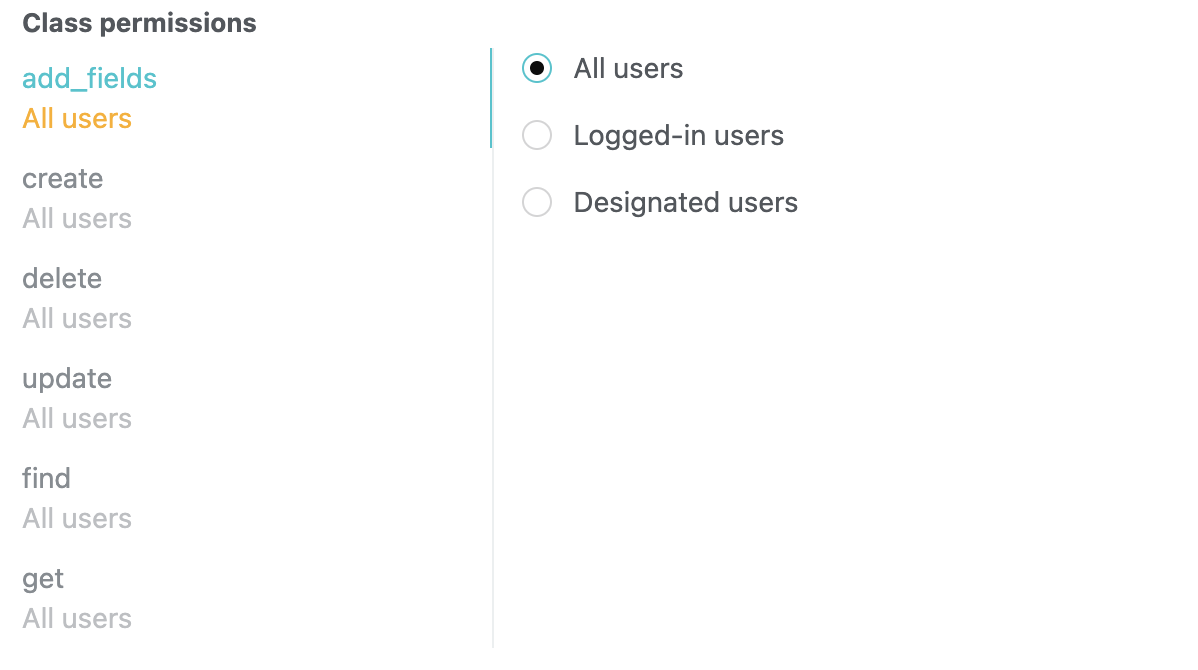The height and width of the screenshot is (670, 1198).
Task: Click the "Logged-in users" label text
Action: pos(678,135)
